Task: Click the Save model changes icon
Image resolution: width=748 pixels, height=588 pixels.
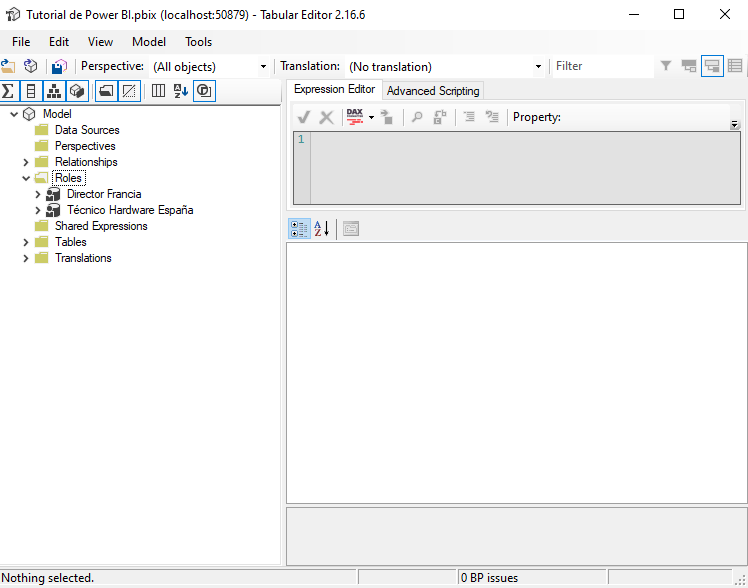Action: click(59, 67)
